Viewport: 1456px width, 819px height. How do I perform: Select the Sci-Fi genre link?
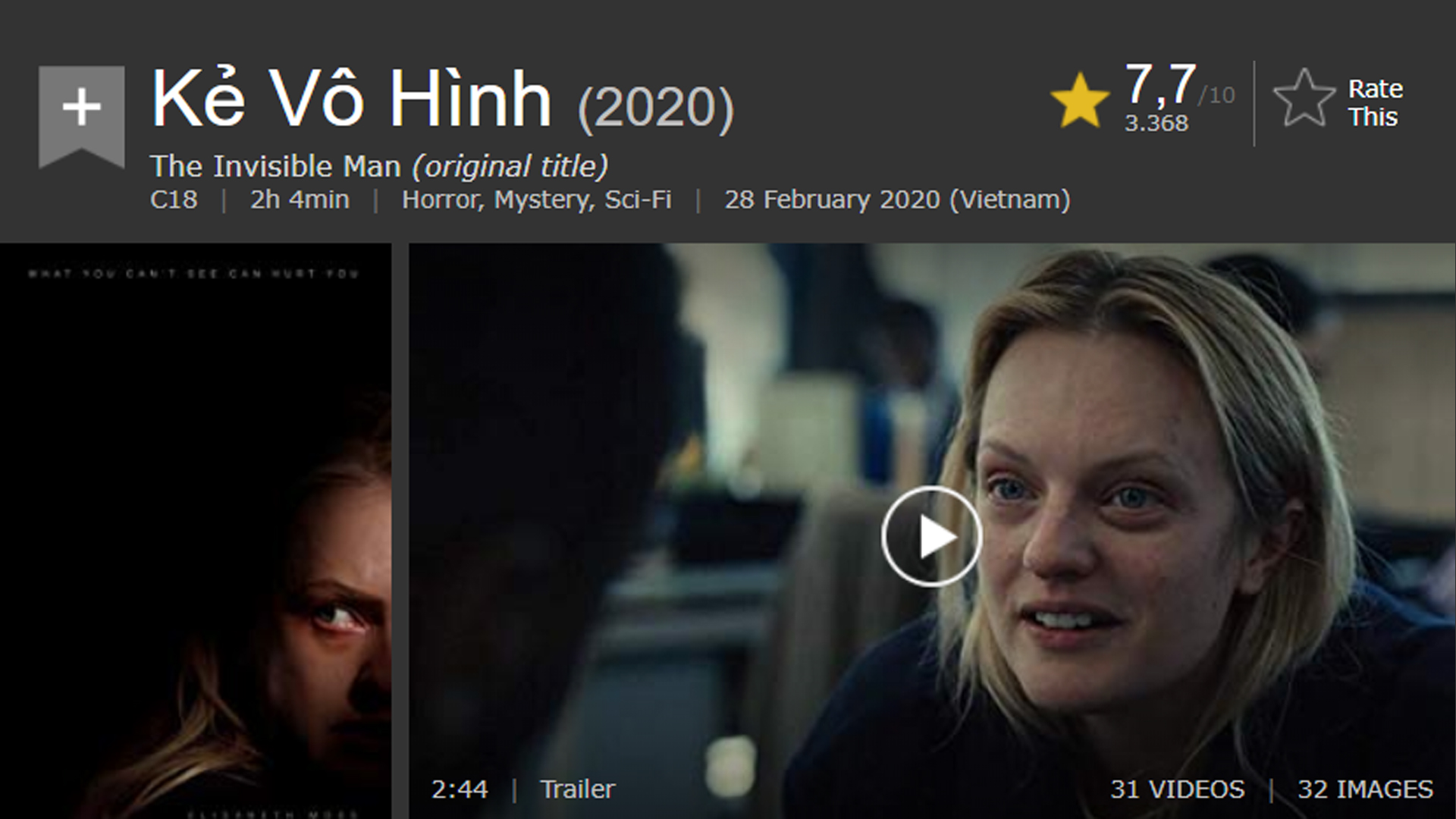(638, 199)
